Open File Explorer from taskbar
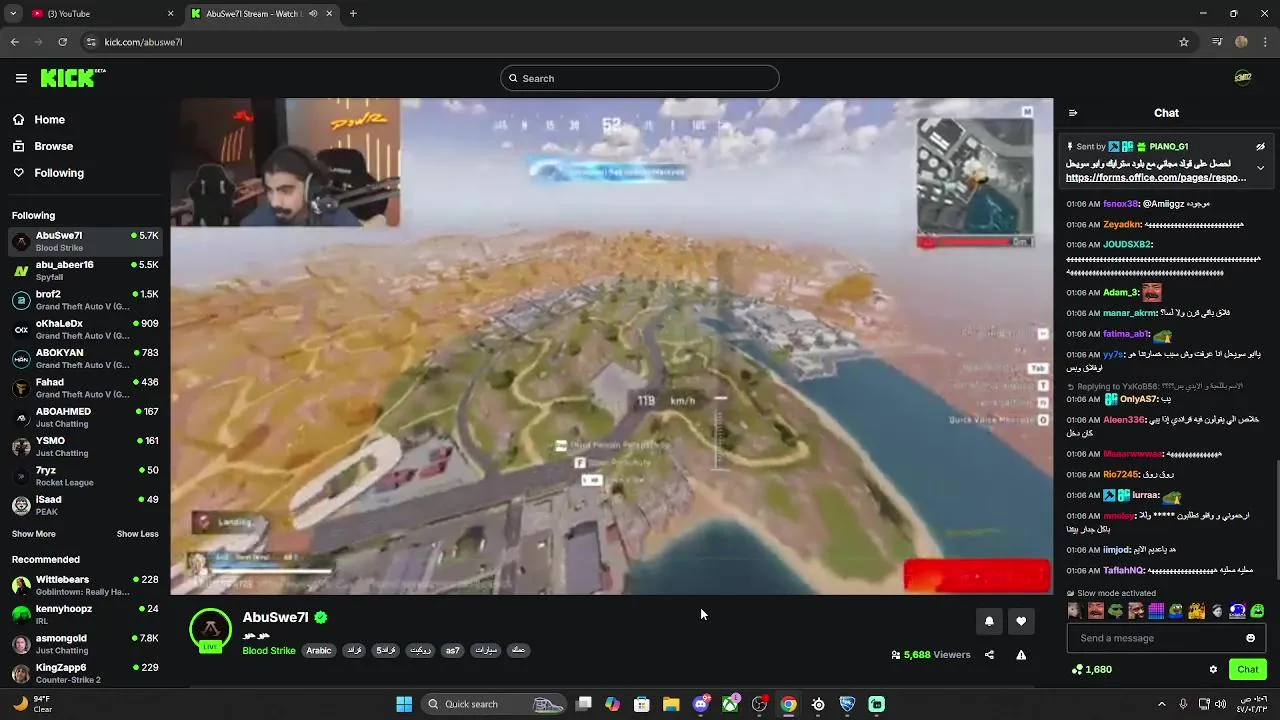The height and width of the screenshot is (720, 1280). 671,704
